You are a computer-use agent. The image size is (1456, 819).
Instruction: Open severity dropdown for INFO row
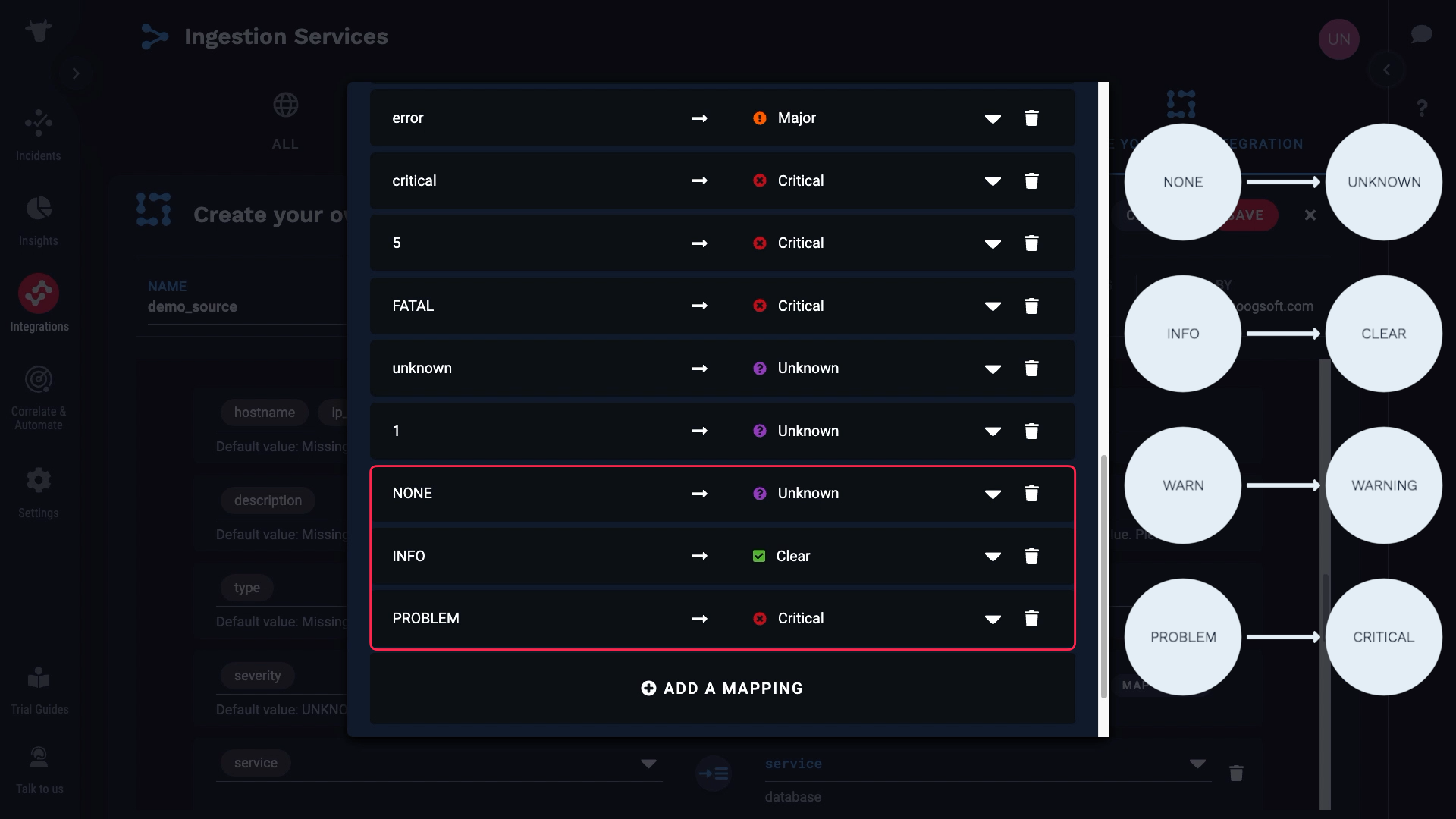pos(993,557)
